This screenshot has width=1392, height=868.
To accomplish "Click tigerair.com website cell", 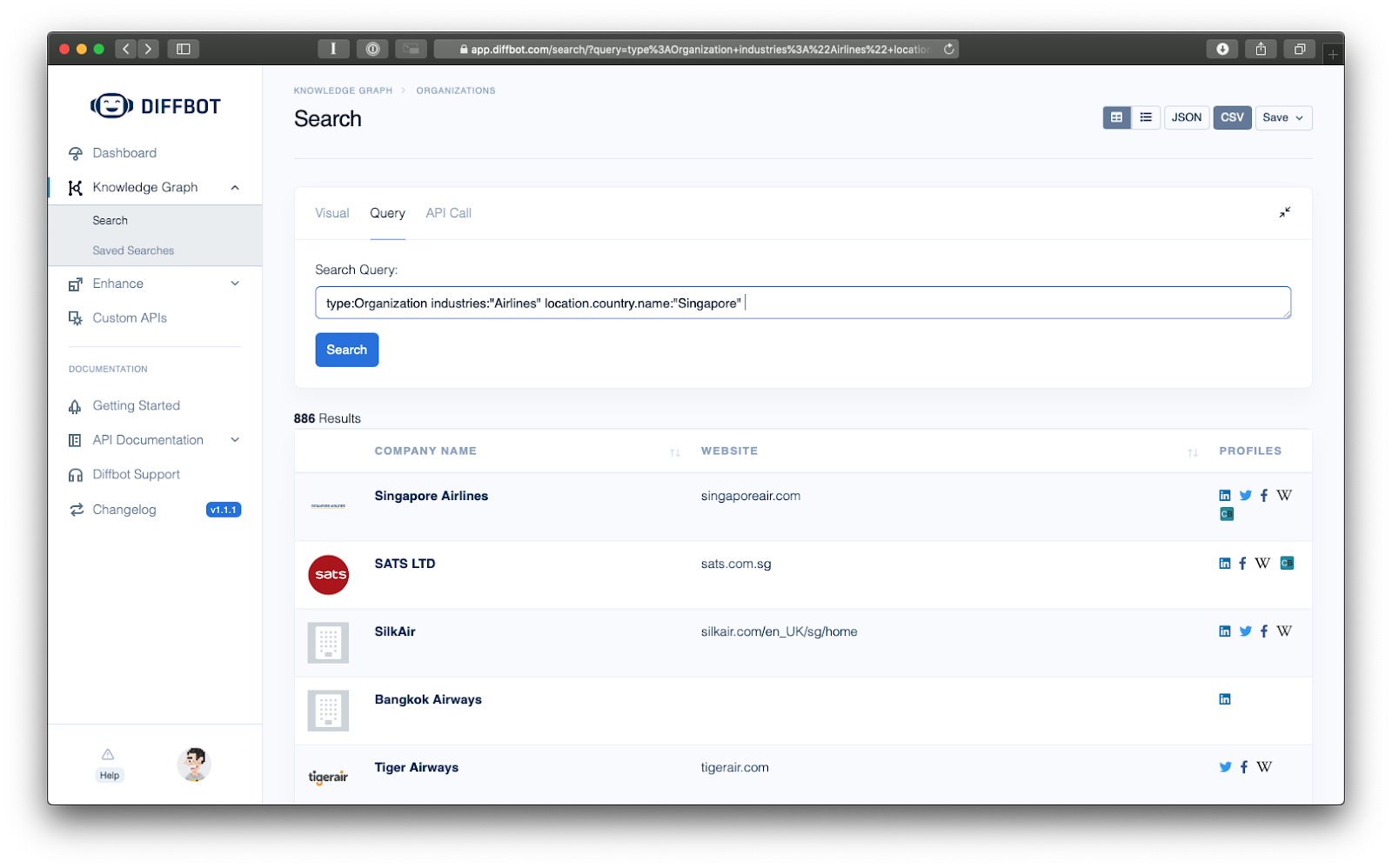I will click(734, 767).
